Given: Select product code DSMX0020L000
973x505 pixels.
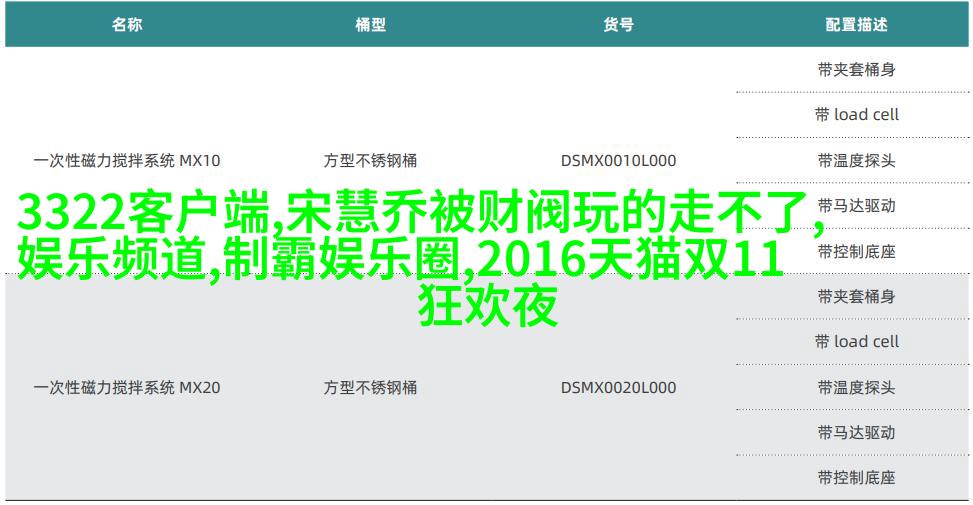Looking at the screenshot, I should point(618,388).
